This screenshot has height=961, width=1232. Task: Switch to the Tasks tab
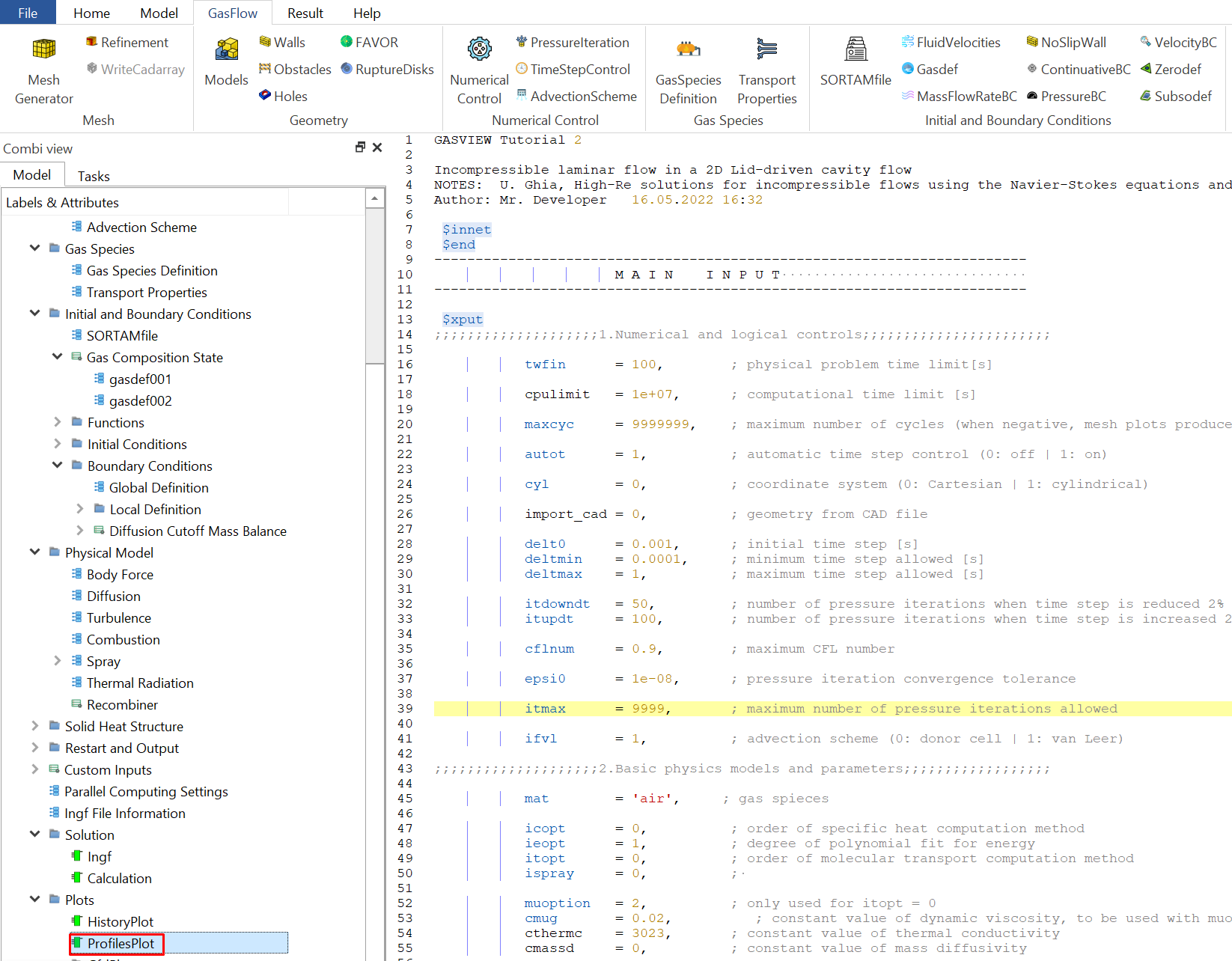94,176
